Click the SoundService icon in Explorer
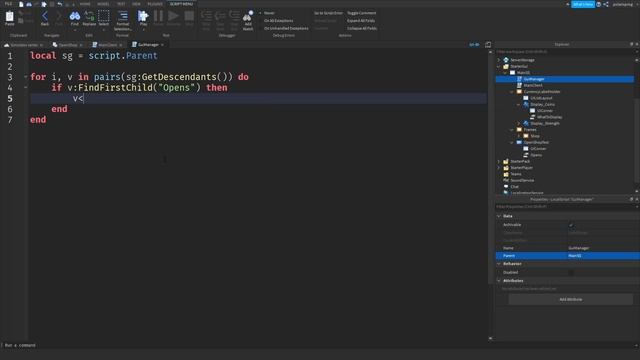Image resolution: width=640 pixels, height=360 pixels. tap(506, 180)
